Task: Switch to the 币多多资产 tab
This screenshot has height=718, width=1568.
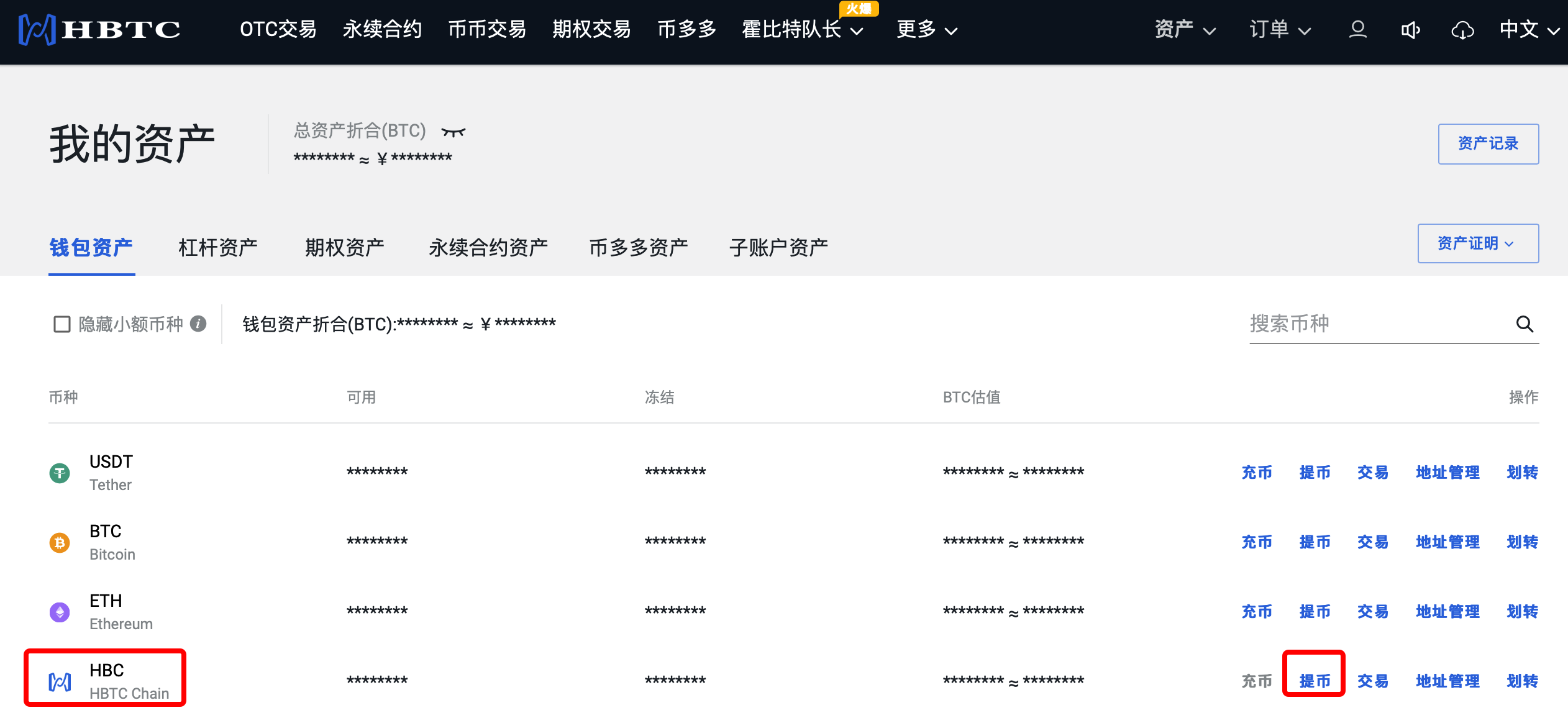Action: tap(639, 247)
